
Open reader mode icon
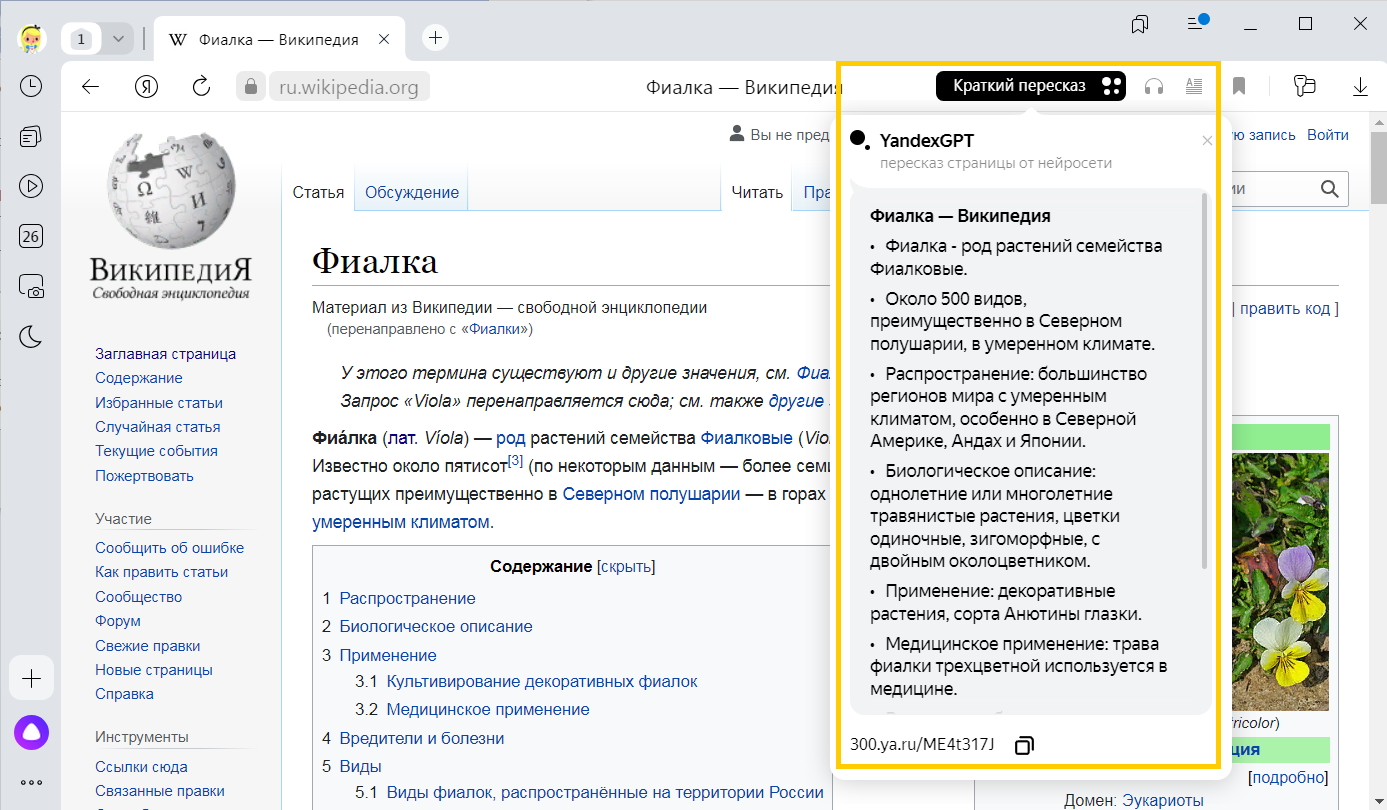pos(1193,87)
